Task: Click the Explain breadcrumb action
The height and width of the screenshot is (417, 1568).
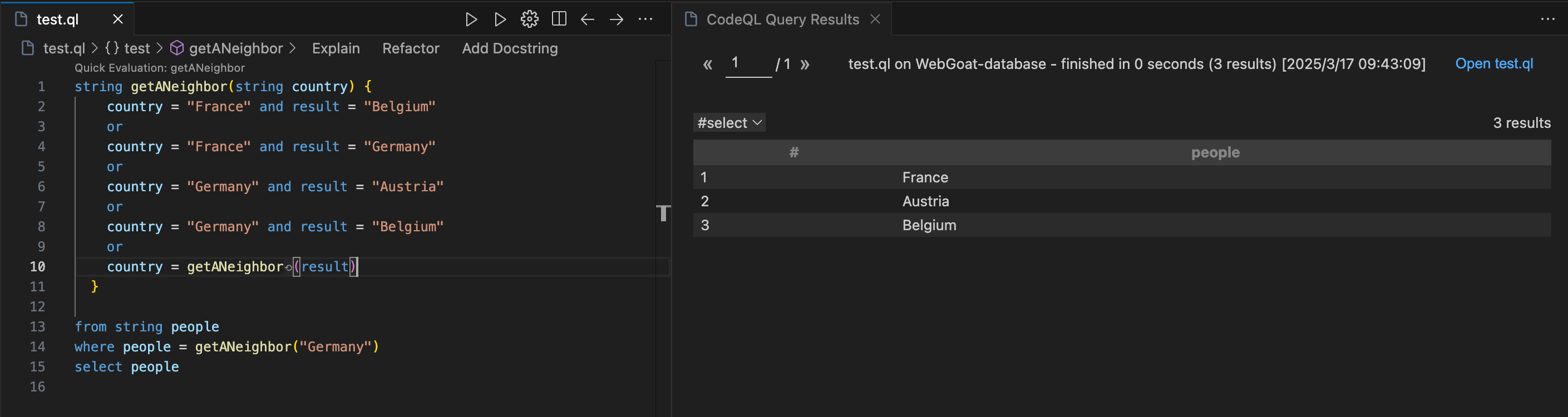Action: (336, 48)
